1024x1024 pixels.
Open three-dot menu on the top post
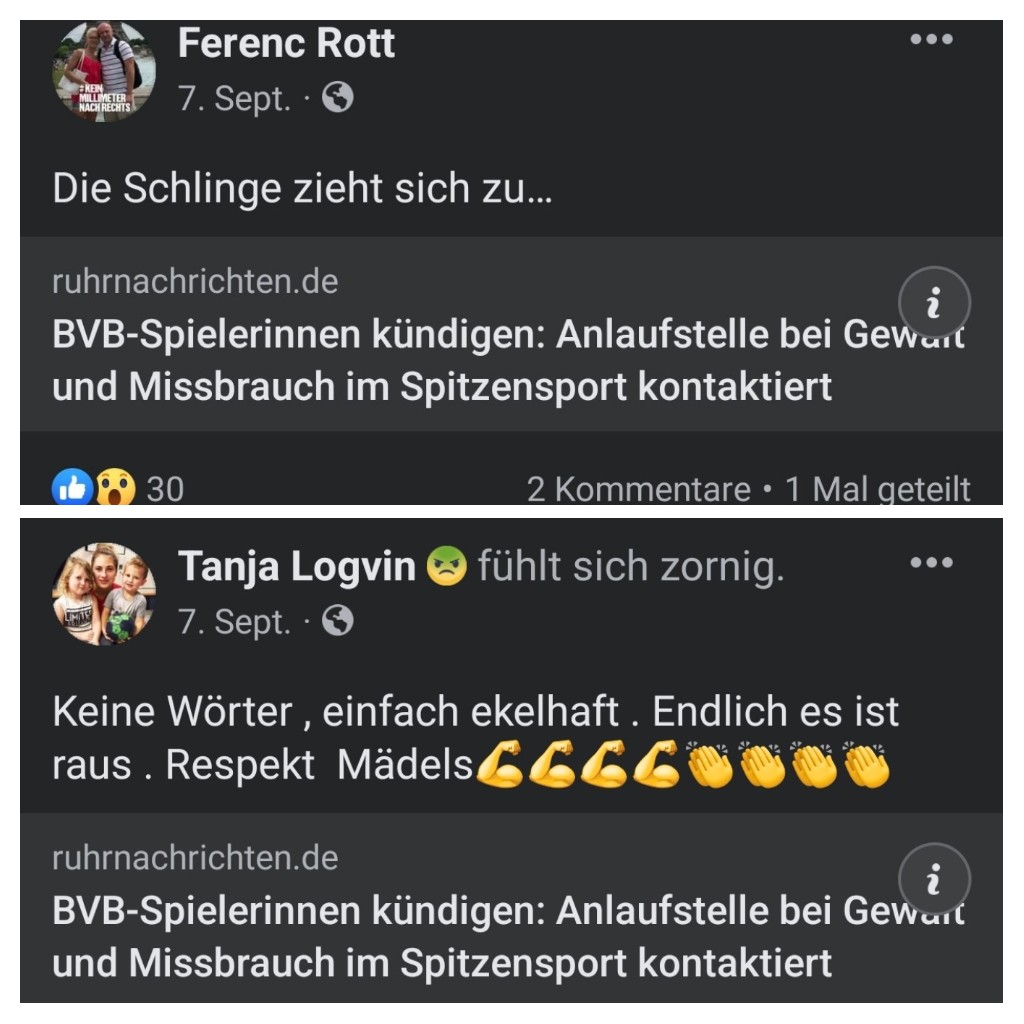(x=931, y=40)
